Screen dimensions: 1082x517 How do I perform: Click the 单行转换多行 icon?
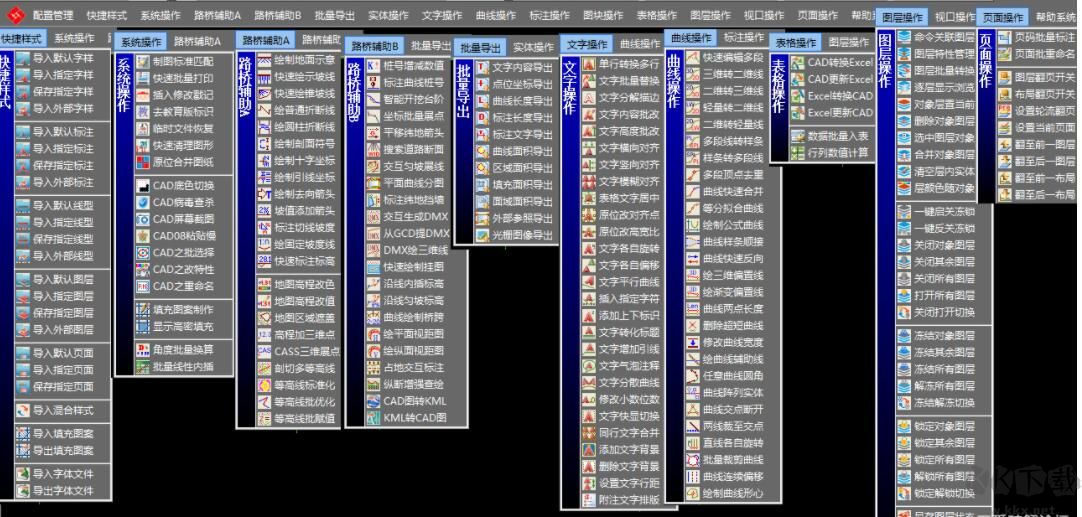589,64
